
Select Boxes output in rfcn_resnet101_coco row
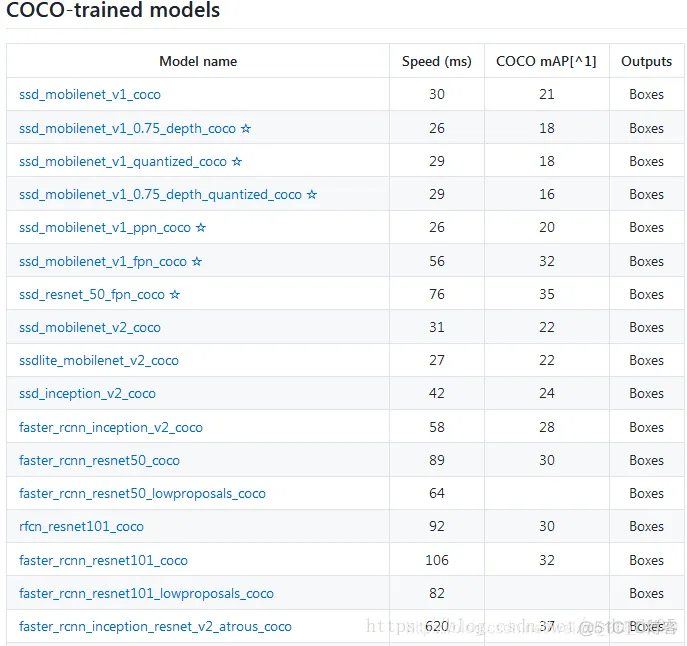pos(646,526)
